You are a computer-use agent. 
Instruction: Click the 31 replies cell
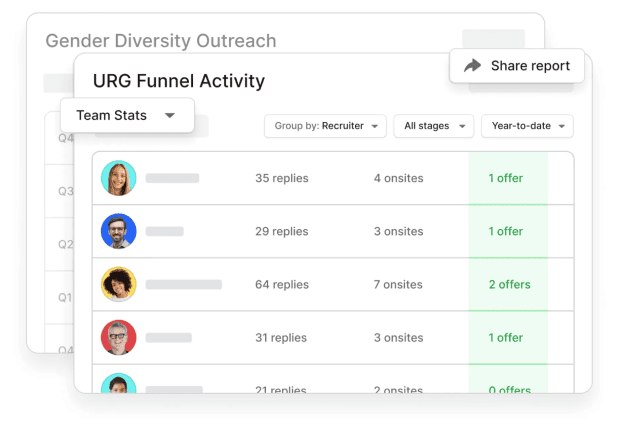click(x=281, y=338)
